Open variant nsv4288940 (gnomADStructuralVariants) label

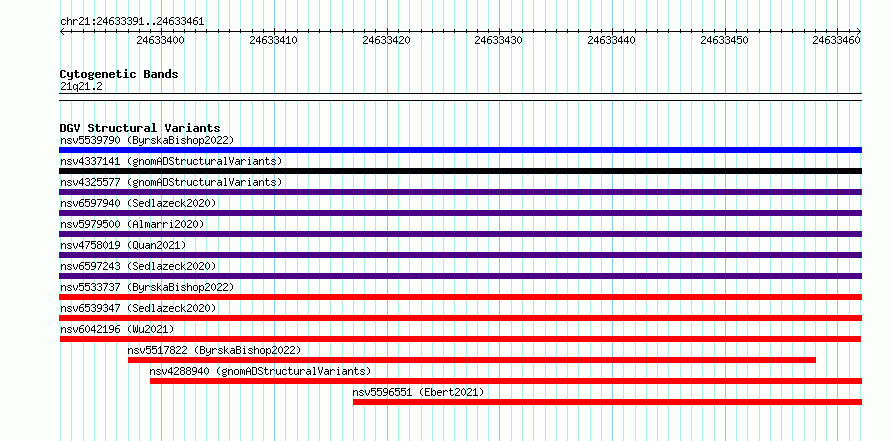click(260, 371)
